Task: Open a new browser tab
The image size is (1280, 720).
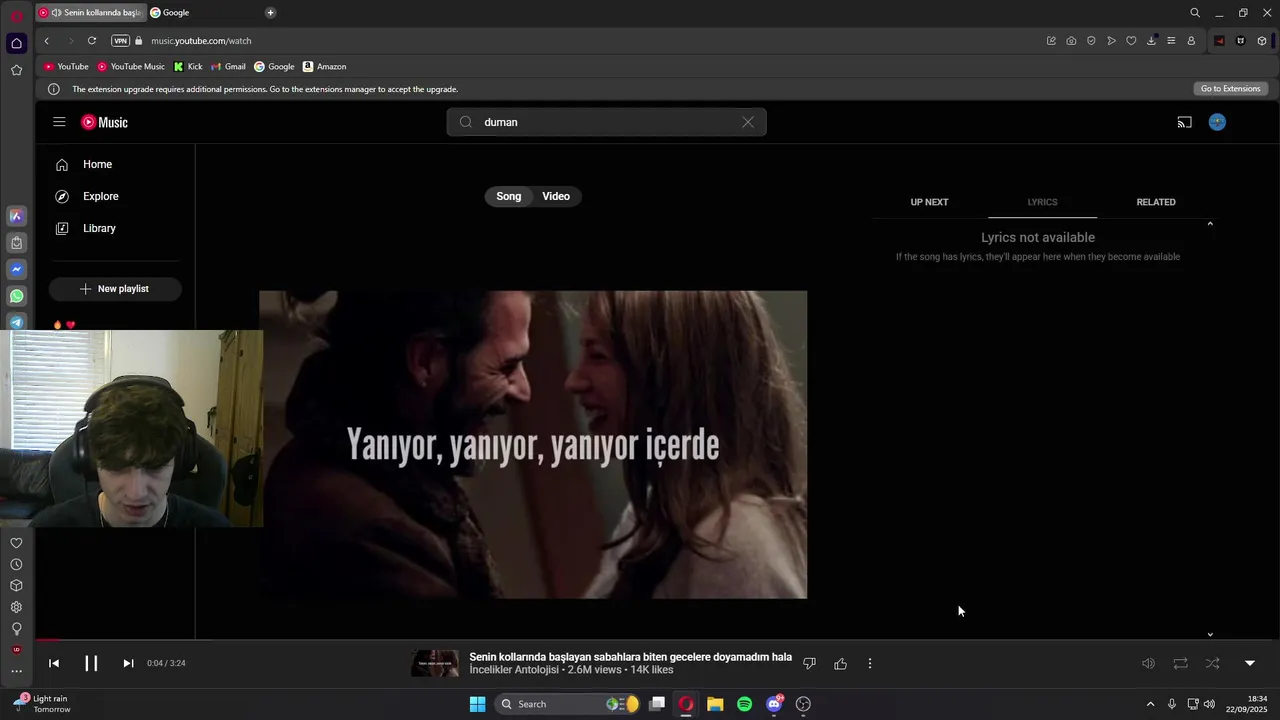Action: click(x=270, y=13)
